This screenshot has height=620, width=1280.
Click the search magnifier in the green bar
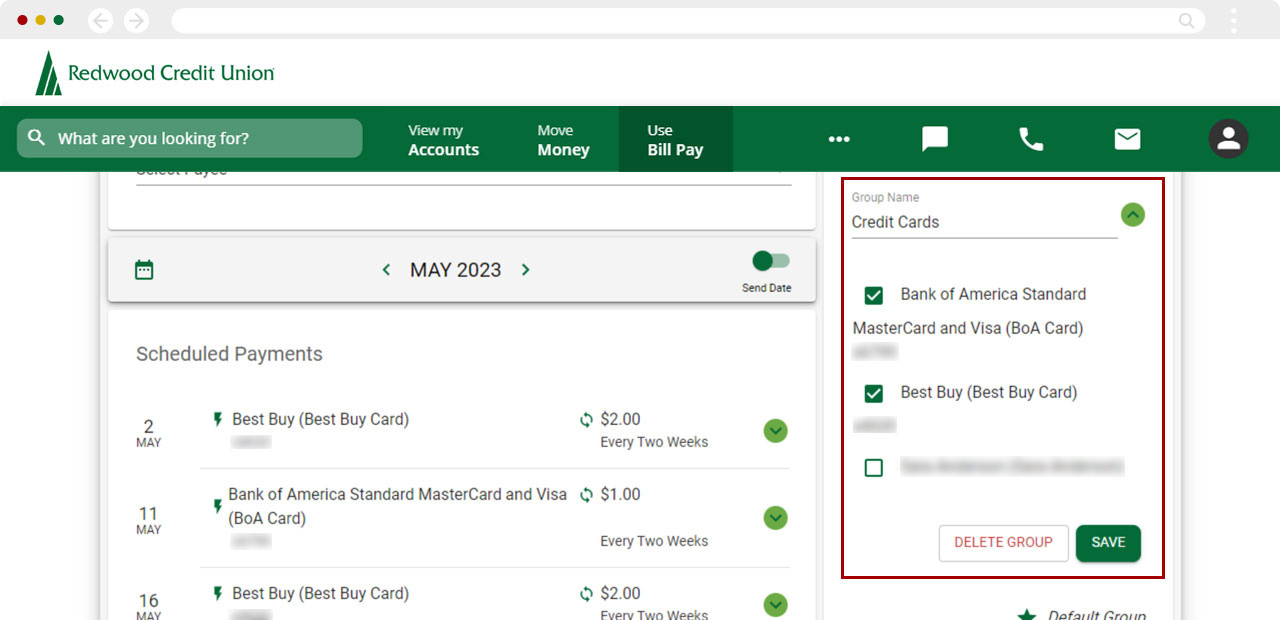(x=37, y=138)
